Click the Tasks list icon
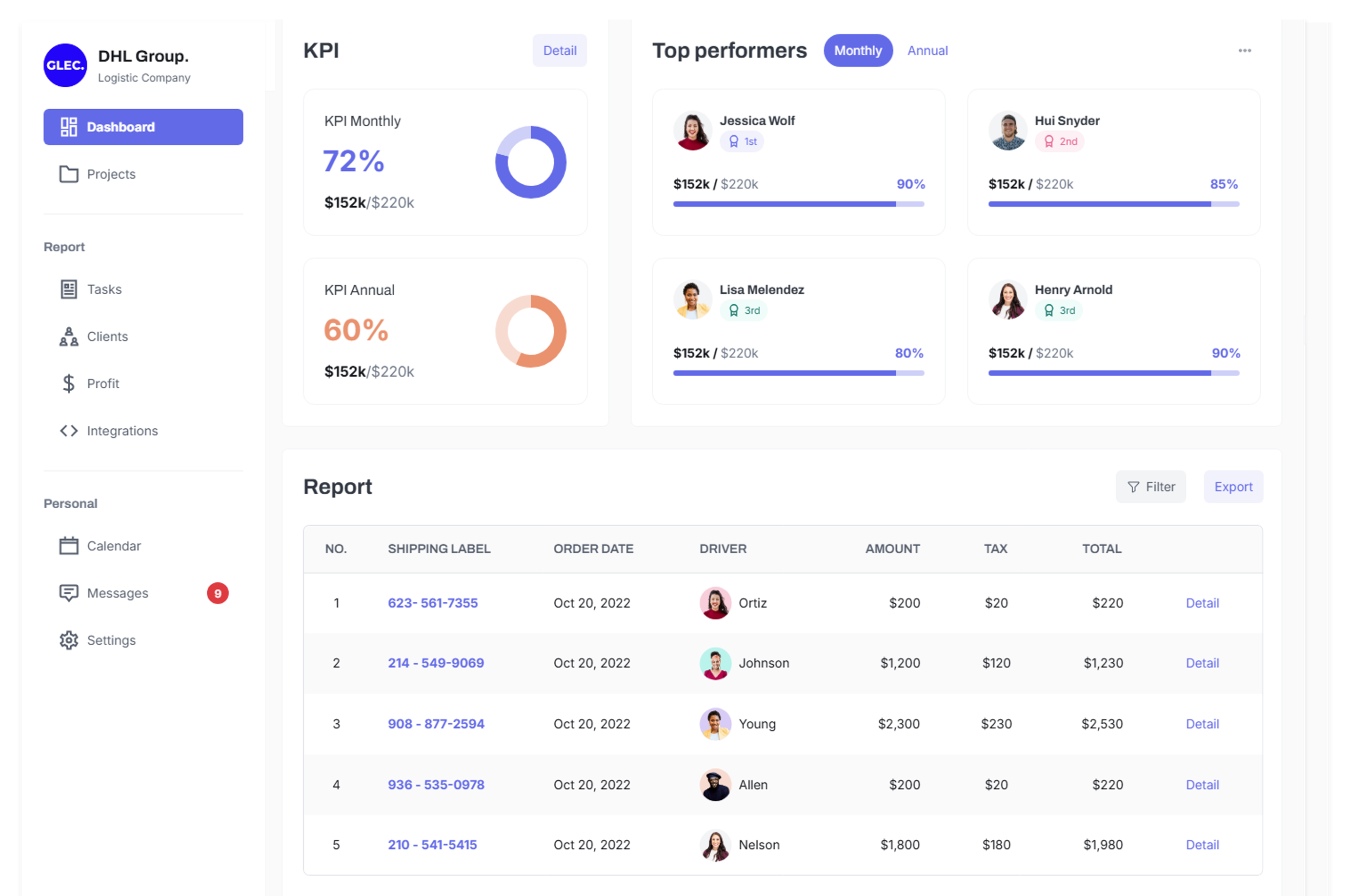This screenshot has width=1350, height=896. pyautogui.click(x=69, y=289)
